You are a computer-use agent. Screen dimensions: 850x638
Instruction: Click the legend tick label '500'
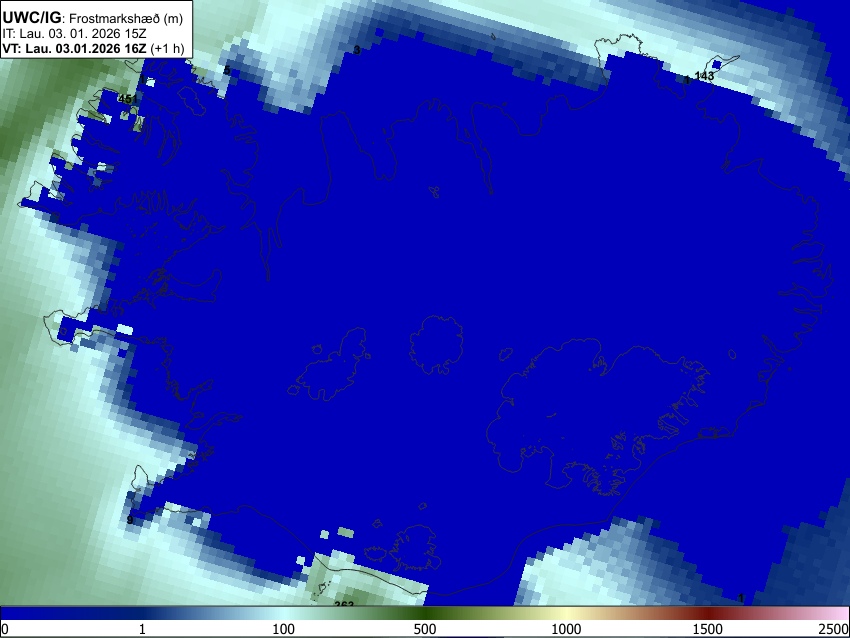[425, 629]
